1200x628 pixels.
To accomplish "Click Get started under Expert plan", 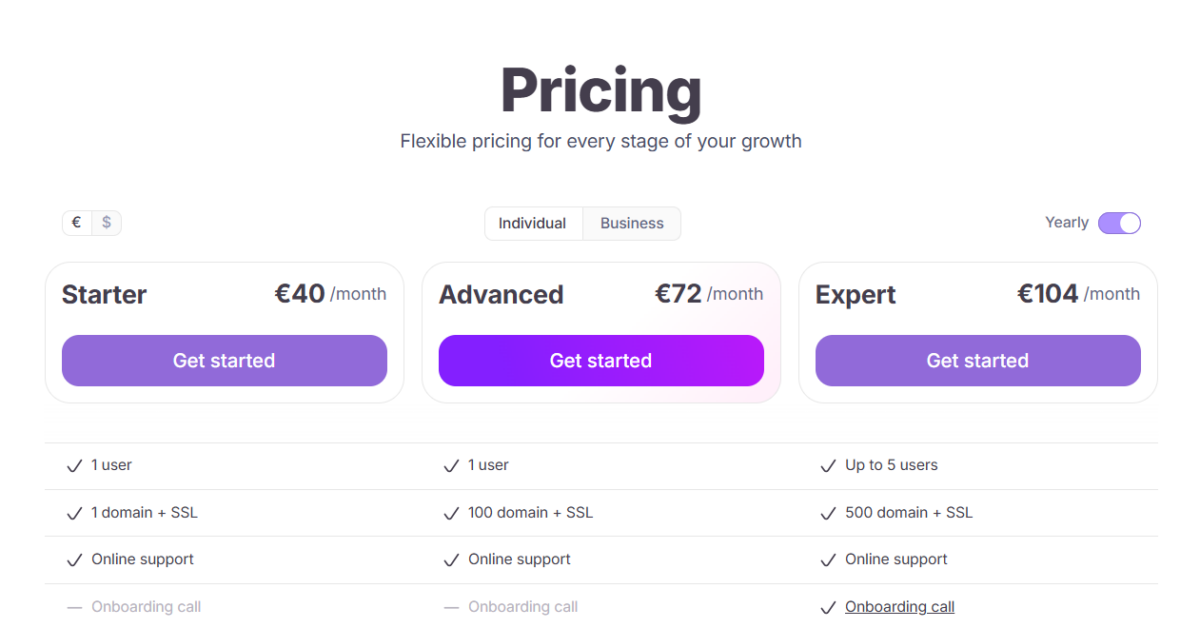I will pyautogui.click(x=978, y=360).
